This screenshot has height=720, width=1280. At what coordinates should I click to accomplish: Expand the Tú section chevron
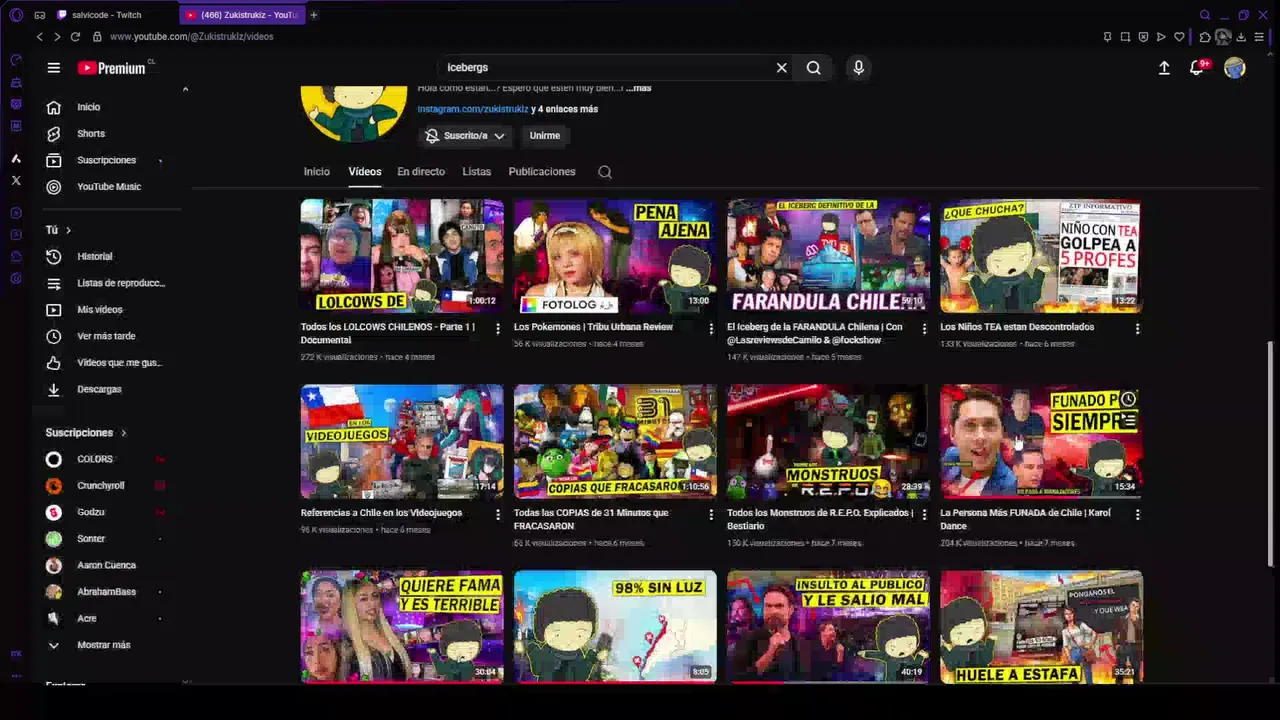(x=68, y=230)
